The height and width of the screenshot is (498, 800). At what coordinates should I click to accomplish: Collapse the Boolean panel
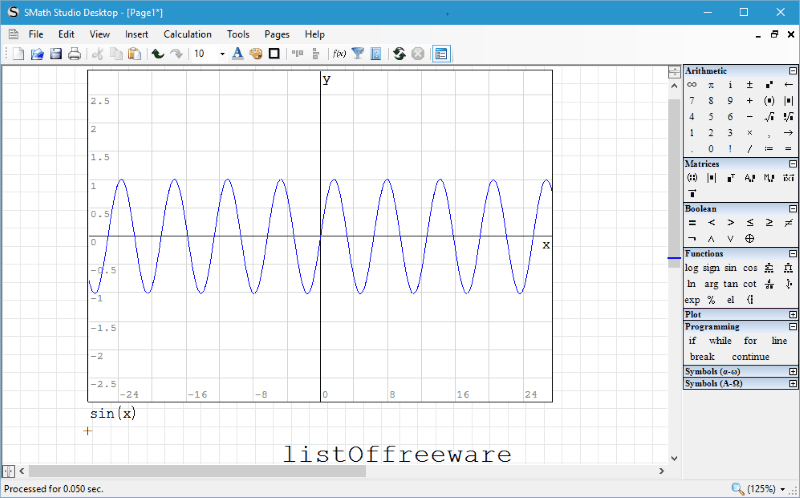pyautogui.click(x=792, y=209)
